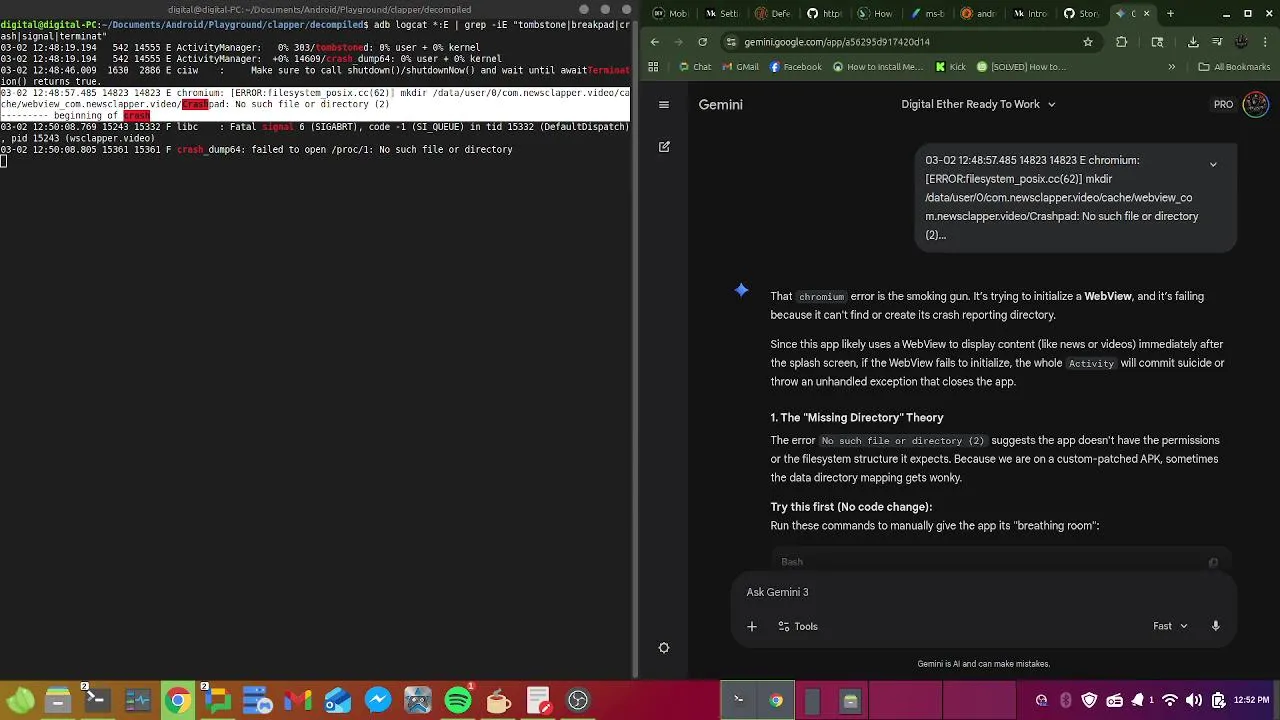Click the Chrome address bar URL
Screen dimensions: 1280x720
[837, 42]
